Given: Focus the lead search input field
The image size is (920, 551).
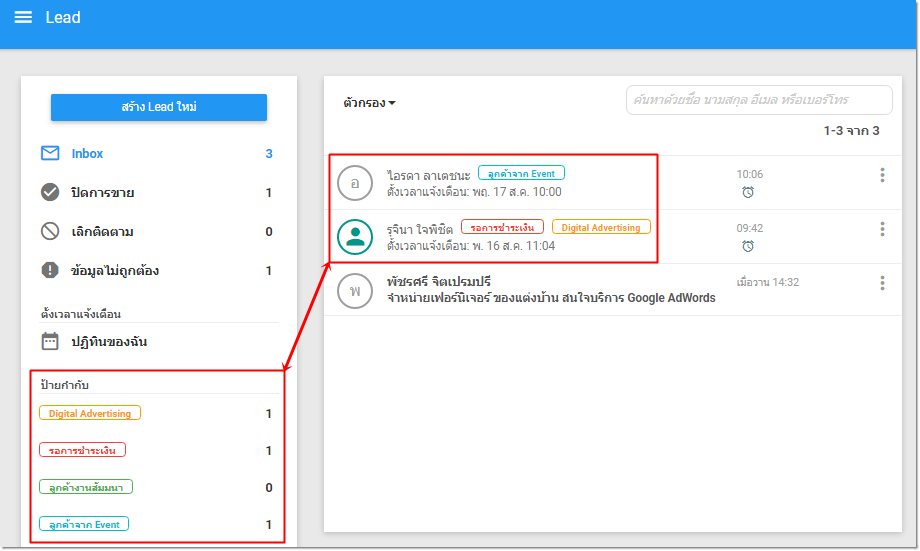Looking at the screenshot, I should point(759,100).
